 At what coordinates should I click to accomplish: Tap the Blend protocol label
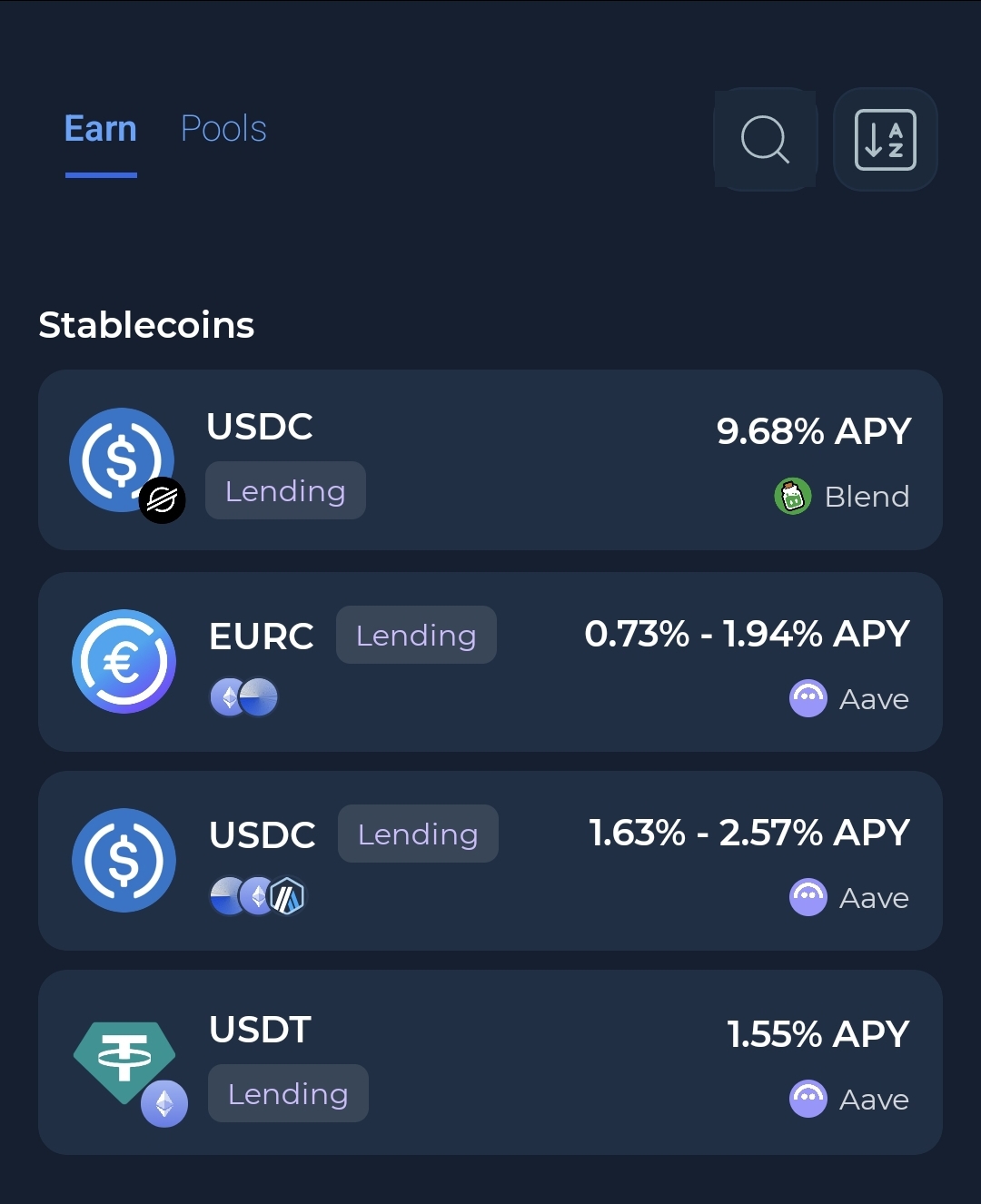(x=867, y=497)
